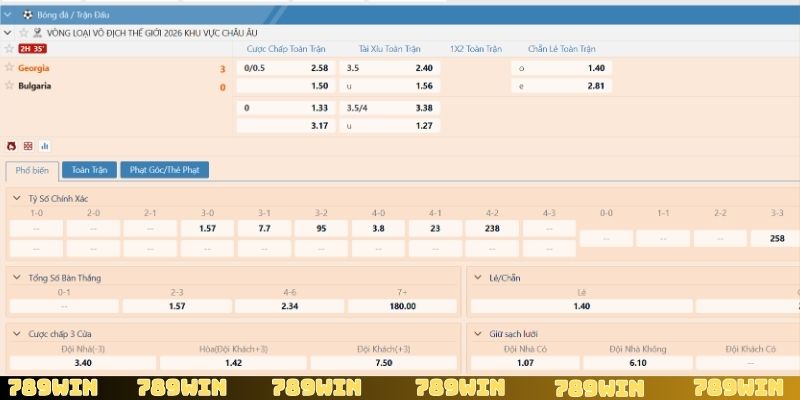The height and width of the screenshot is (400, 800).
Task: Bet on Đội Nhà Không clean sheet 6.10
Action: click(x=639, y=363)
